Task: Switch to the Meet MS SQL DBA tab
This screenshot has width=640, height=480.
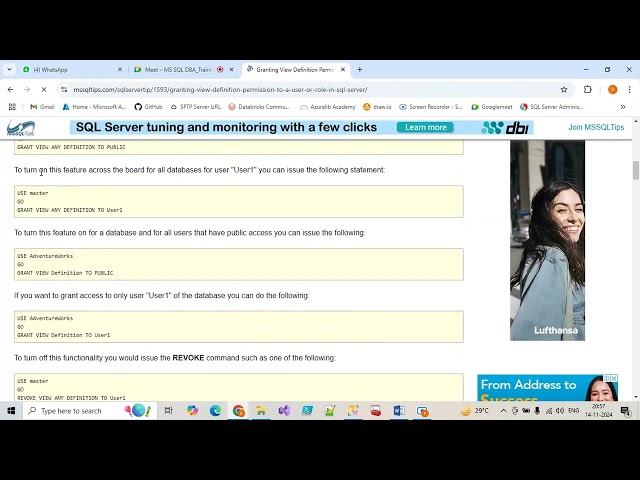Action: [178, 70]
